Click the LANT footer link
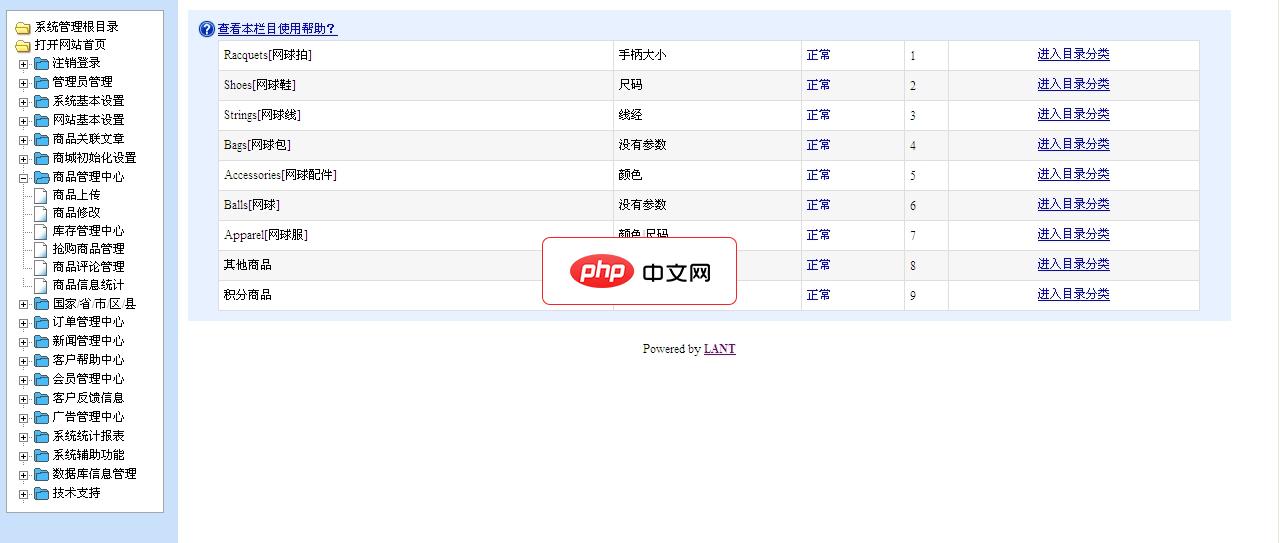 [x=719, y=349]
